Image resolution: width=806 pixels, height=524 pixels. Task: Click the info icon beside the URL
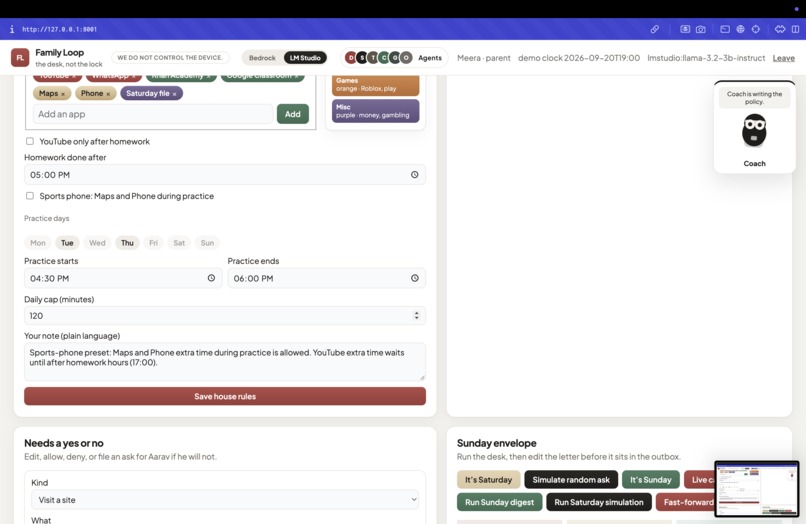tap(12, 29)
